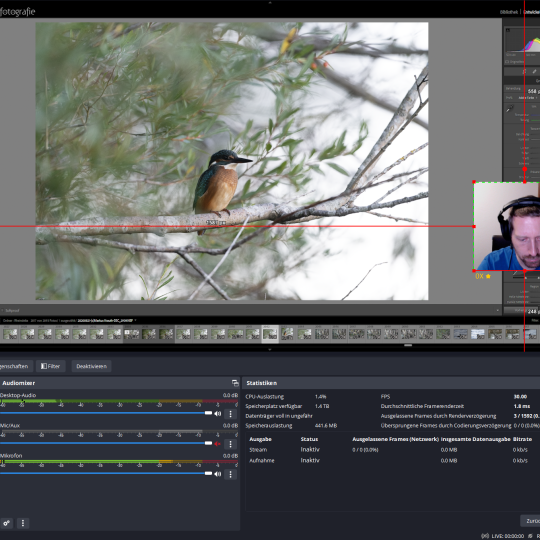Click the 1.8 ms render time value
This screenshot has width=540, height=540.
[521, 406]
